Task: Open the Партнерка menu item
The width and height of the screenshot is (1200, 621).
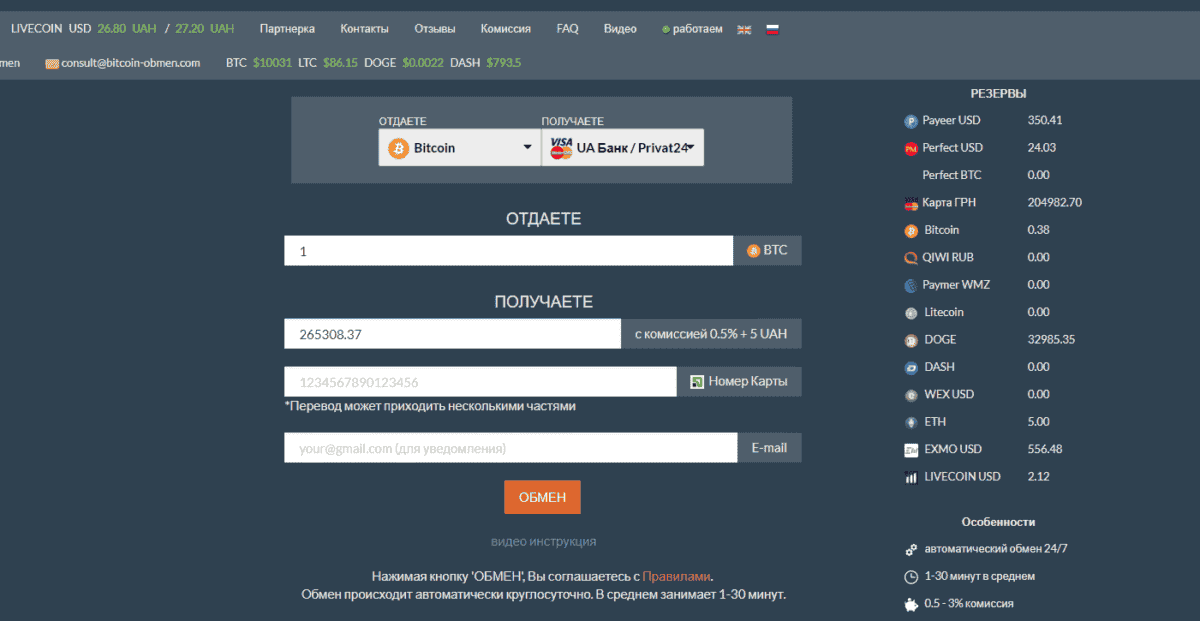Action: (x=287, y=29)
